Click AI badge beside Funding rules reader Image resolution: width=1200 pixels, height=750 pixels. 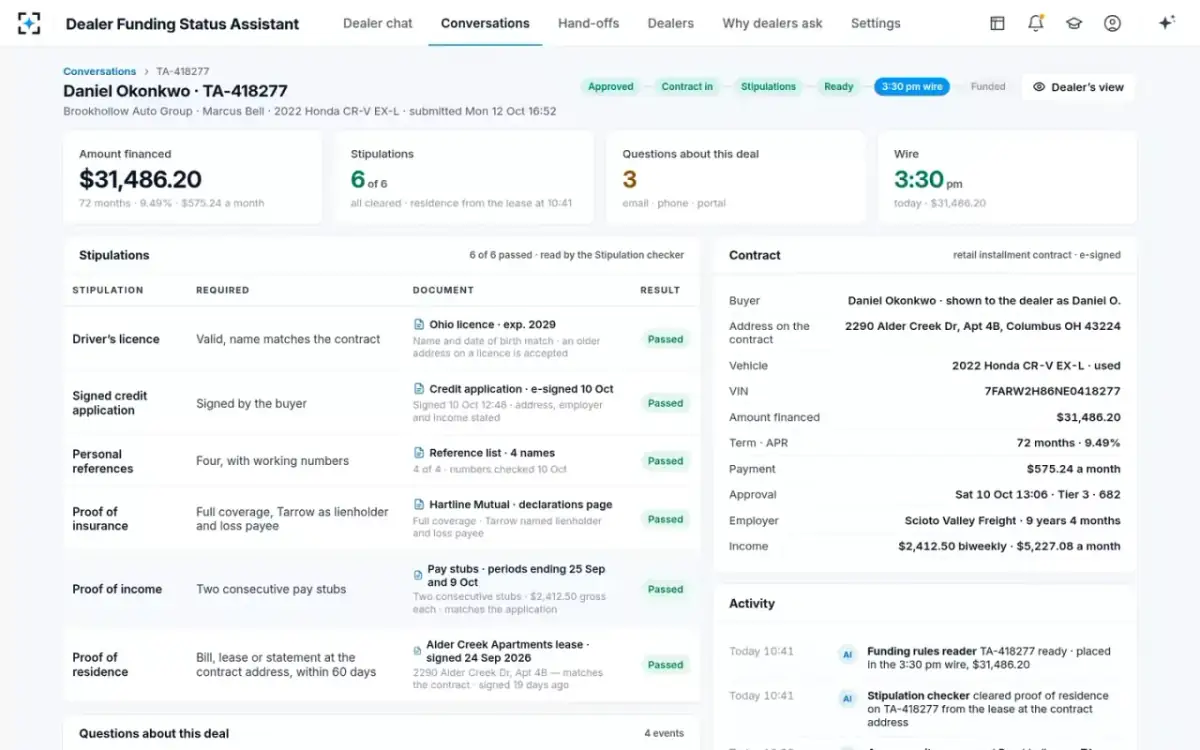[x=847, y=655]
